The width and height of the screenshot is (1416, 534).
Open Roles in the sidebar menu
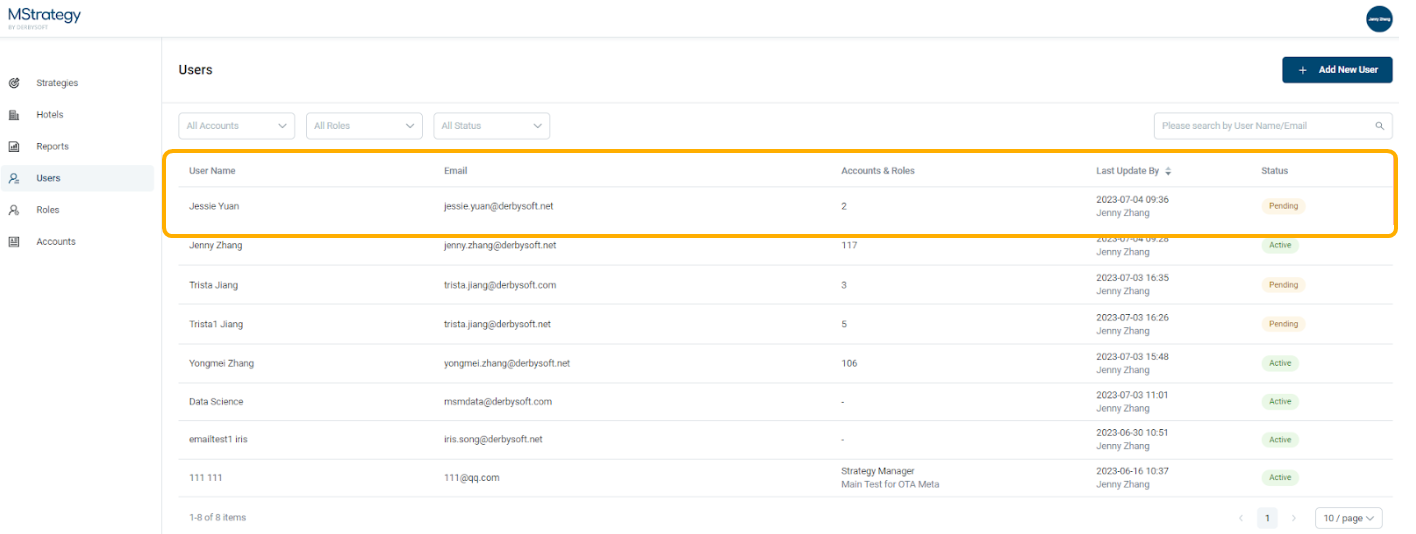[48, 210]
